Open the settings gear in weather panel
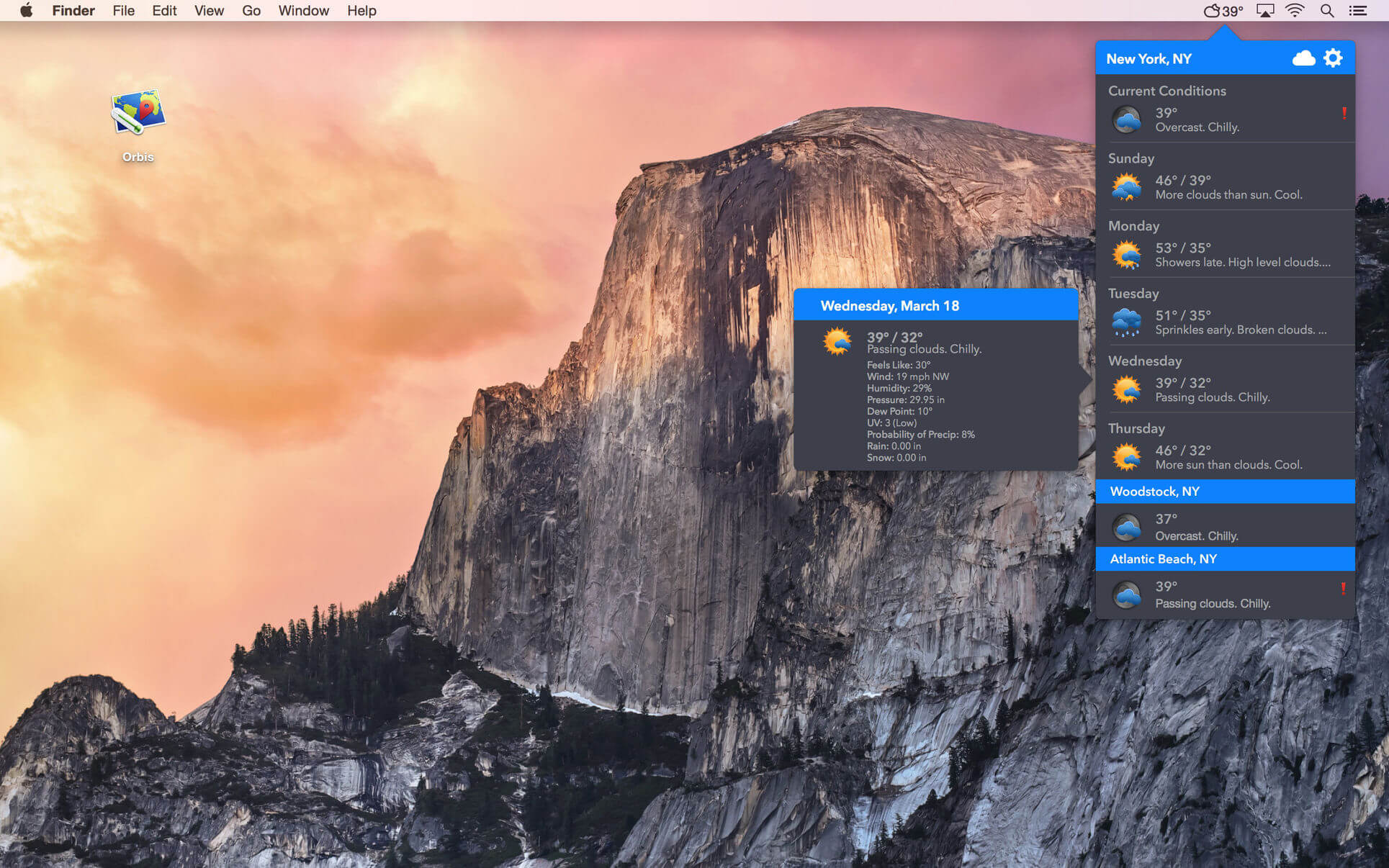Image resolution: width=1389 pixels, height=868 pixels. tap(1333, 58)
